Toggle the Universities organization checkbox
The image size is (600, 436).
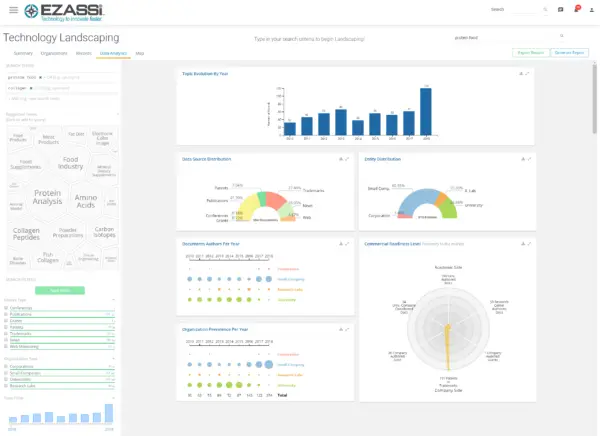click(x=6, y=379)
